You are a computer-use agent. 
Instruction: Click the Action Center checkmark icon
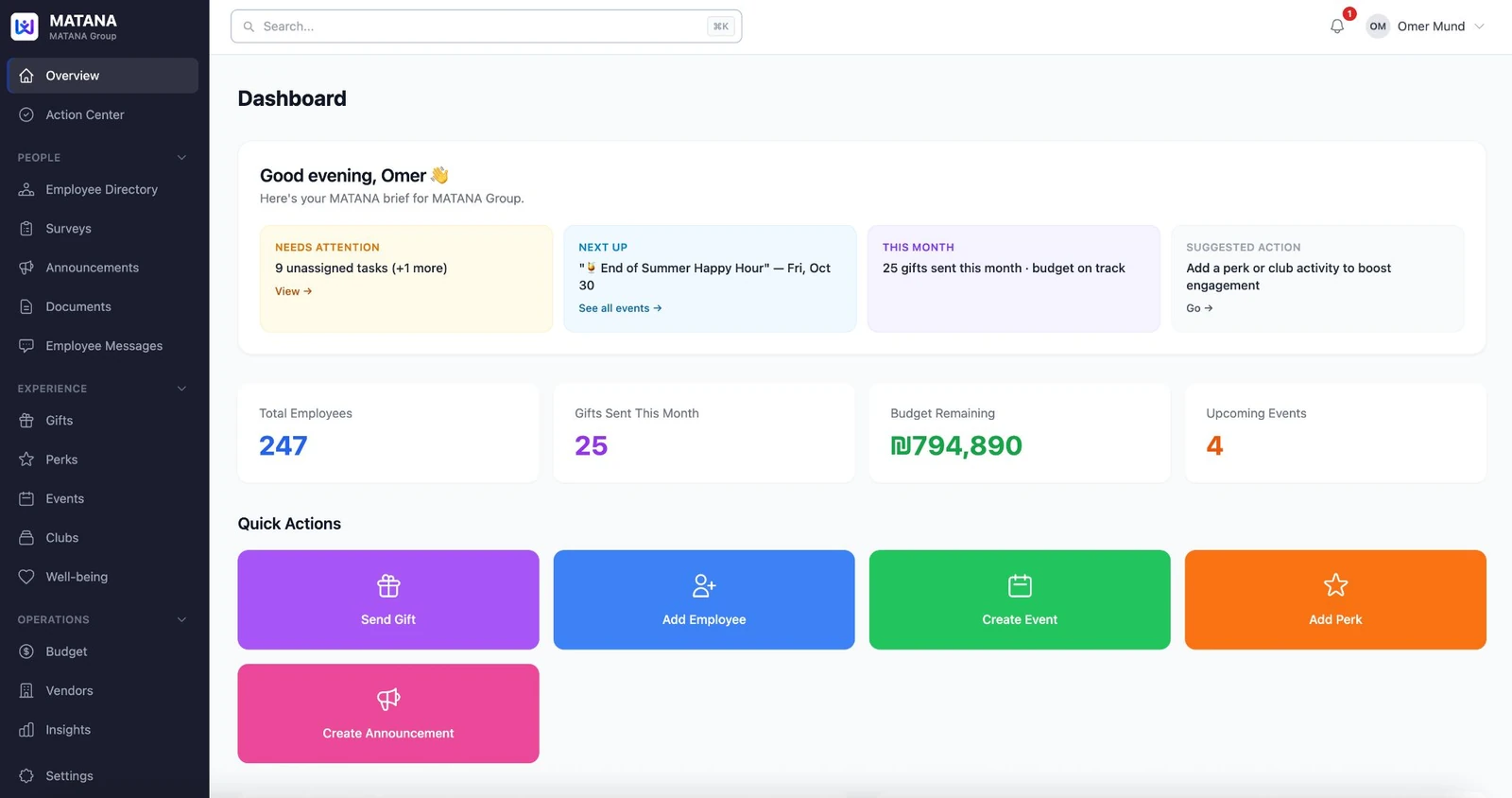tap(26, 114)
